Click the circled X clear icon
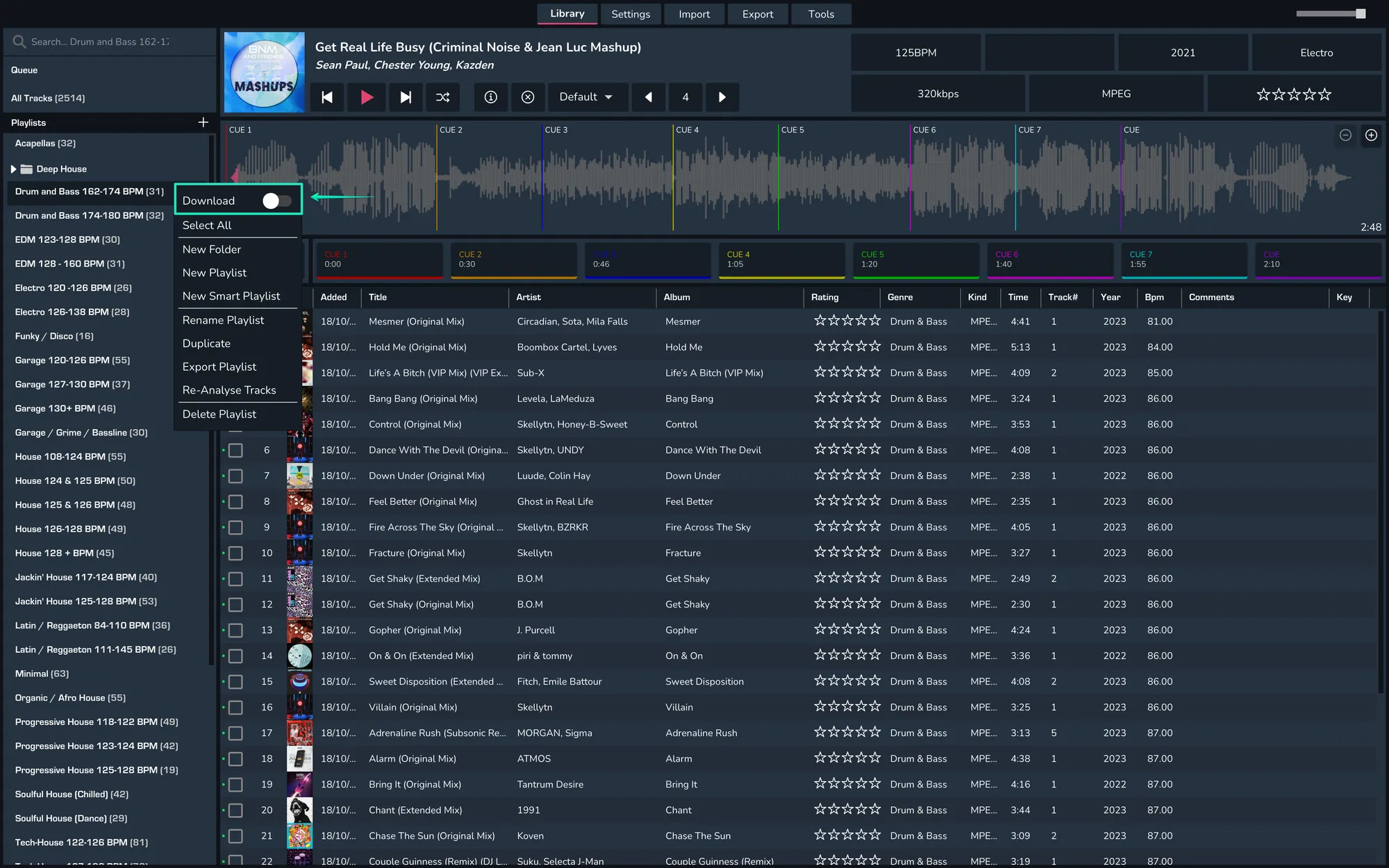Viewport: 1389px width, 868px height. 528,97
